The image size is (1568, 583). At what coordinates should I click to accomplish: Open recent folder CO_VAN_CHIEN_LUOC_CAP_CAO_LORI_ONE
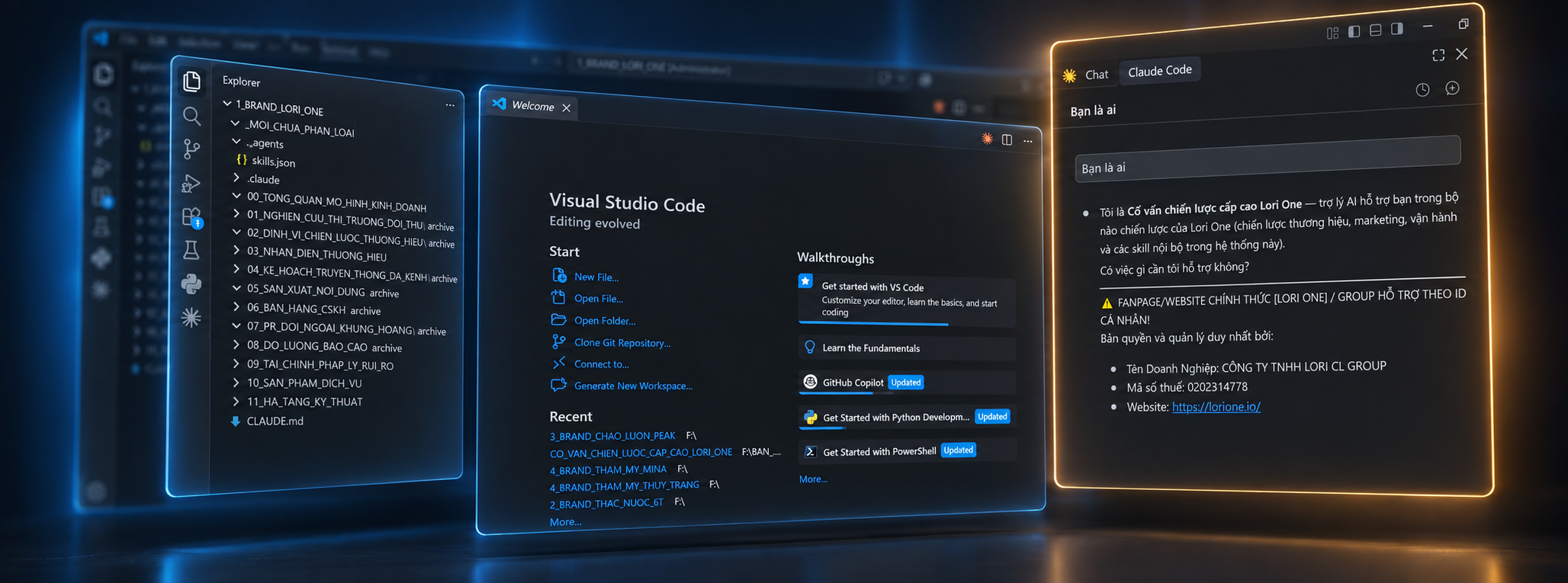(x=641, y=453)
